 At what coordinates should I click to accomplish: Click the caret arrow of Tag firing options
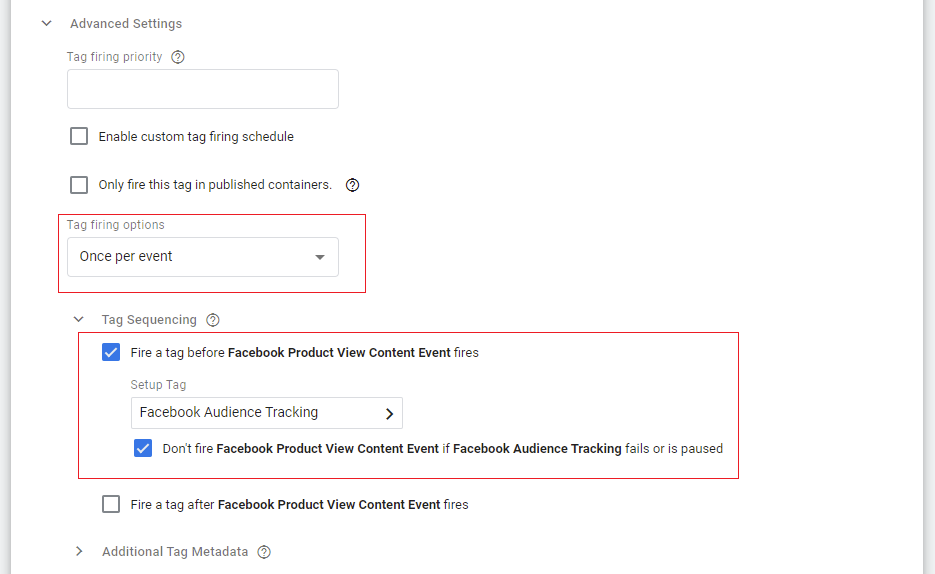320,257
